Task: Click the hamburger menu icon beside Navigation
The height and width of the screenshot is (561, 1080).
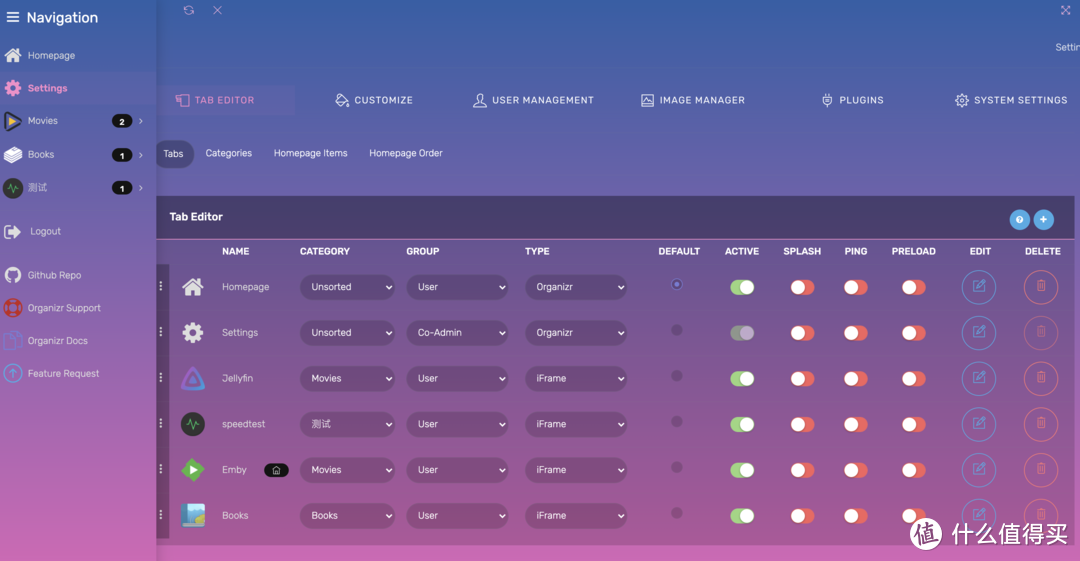Action: tap(13, 18)
